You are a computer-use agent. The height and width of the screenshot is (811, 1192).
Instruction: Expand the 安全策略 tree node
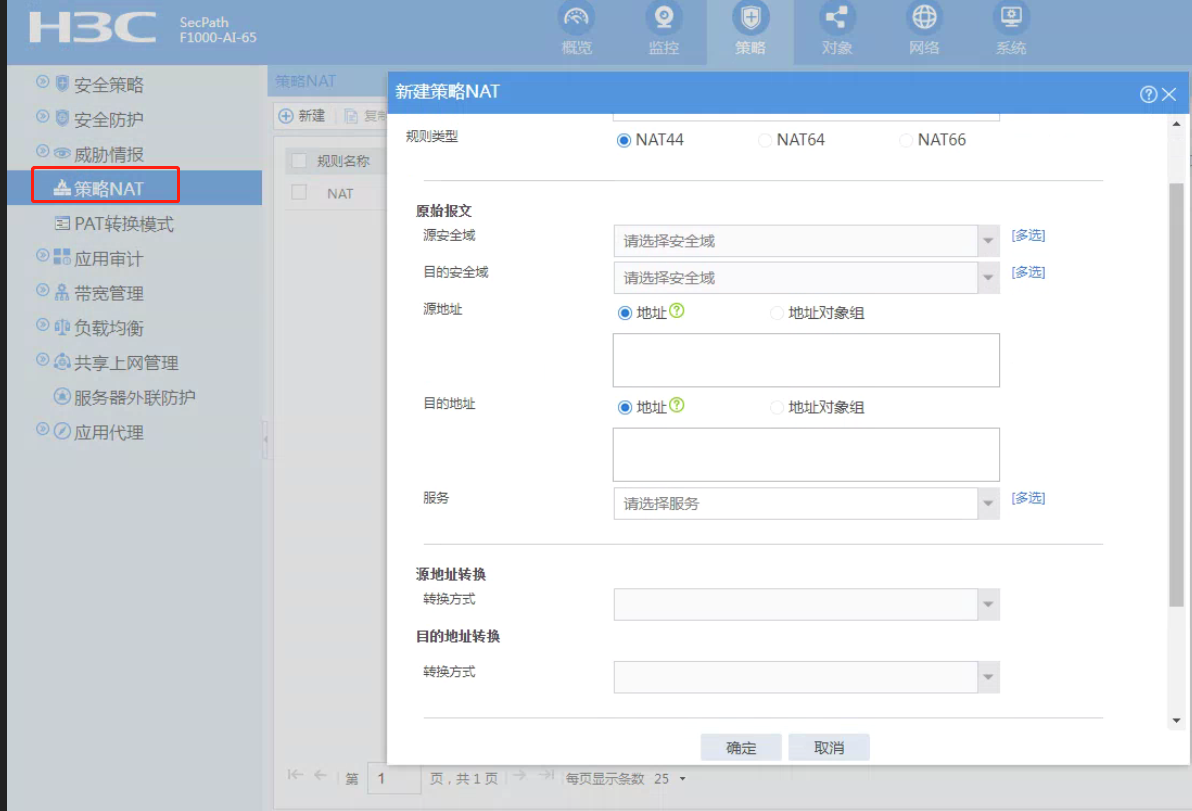[42, 82]
